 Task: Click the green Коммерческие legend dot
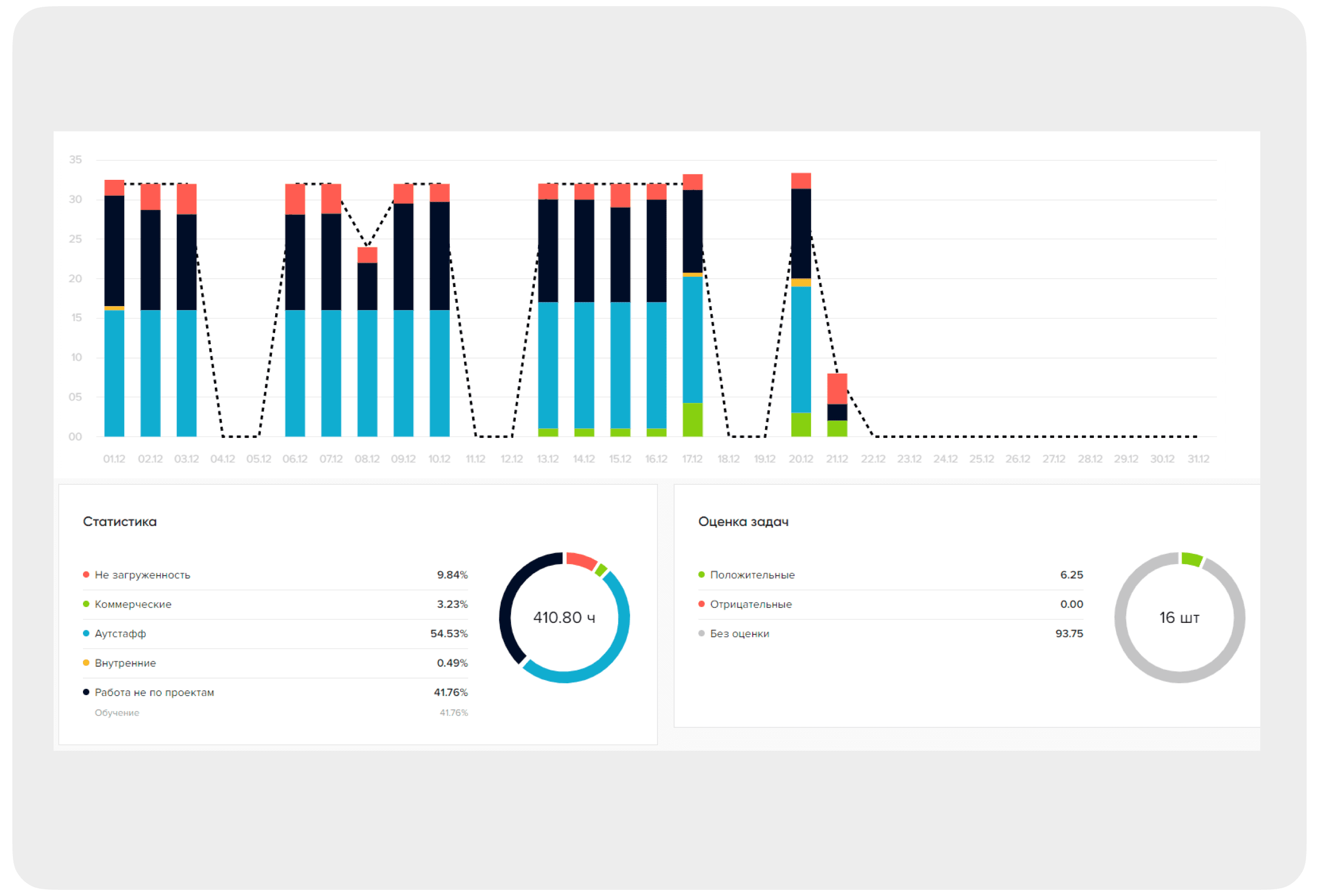86,604
